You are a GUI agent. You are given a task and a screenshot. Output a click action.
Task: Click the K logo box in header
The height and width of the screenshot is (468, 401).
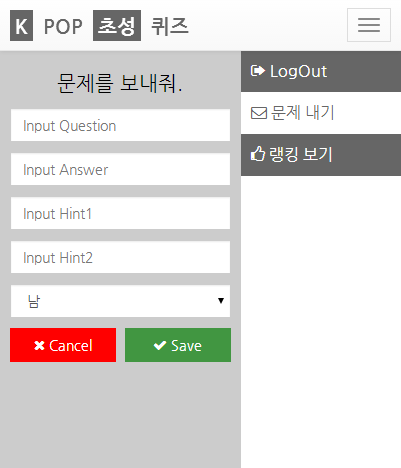pos(21,26)
